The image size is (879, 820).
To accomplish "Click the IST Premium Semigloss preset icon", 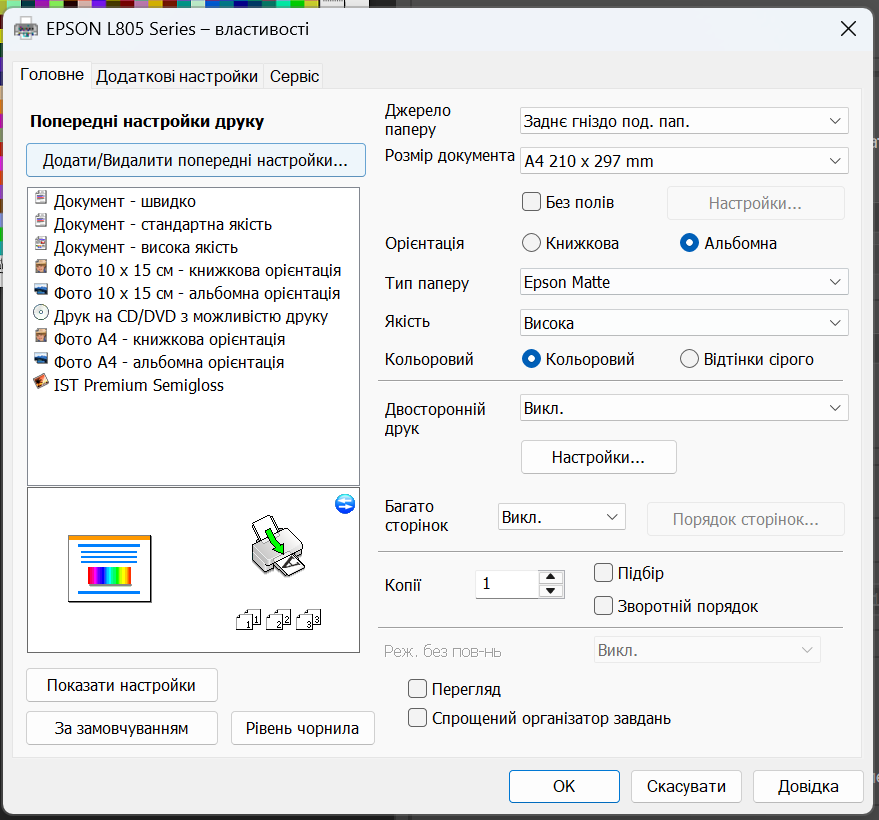I will click(x=41, y=381).
